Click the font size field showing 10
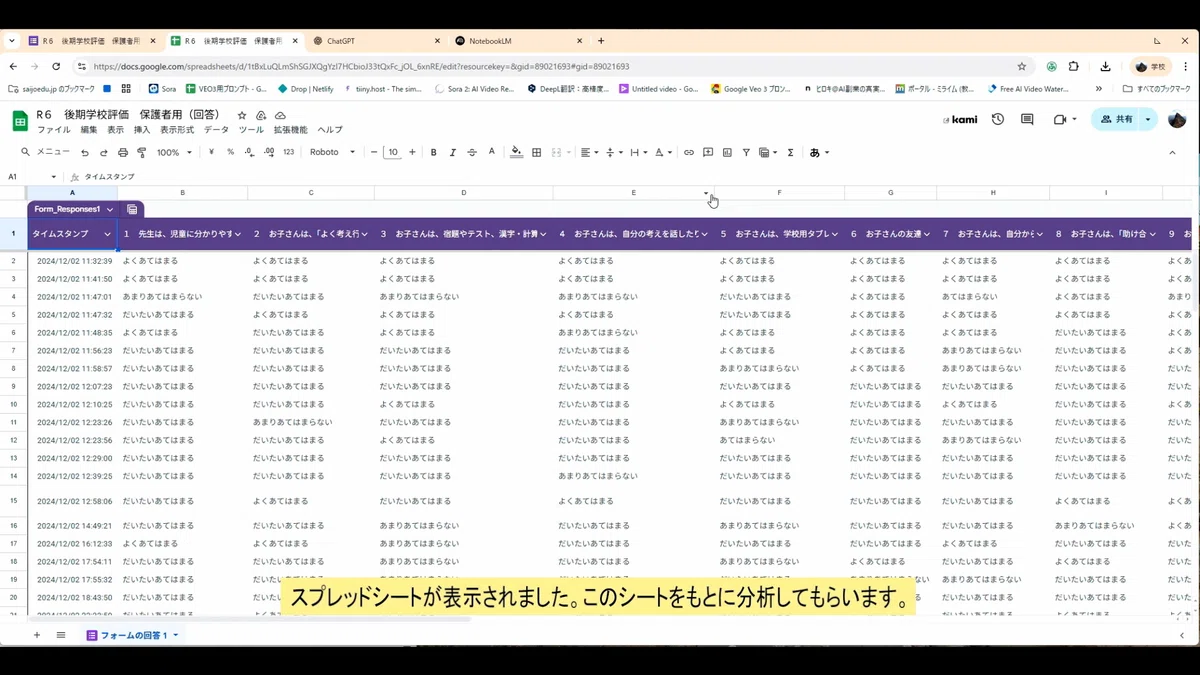The image size is (1200, 675). (x=393, y=153)
